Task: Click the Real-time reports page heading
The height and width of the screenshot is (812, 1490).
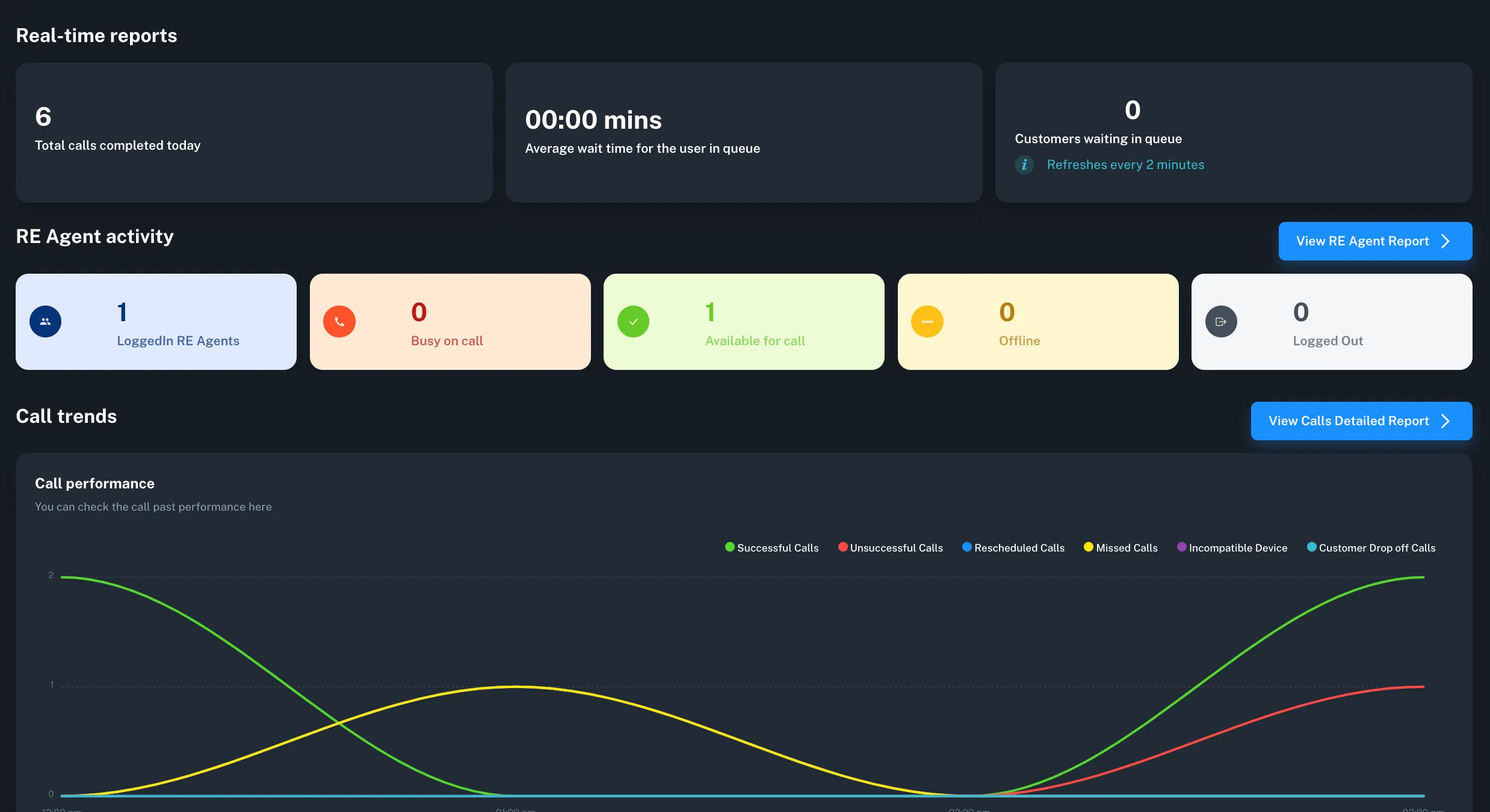Action: coord(96,35)
